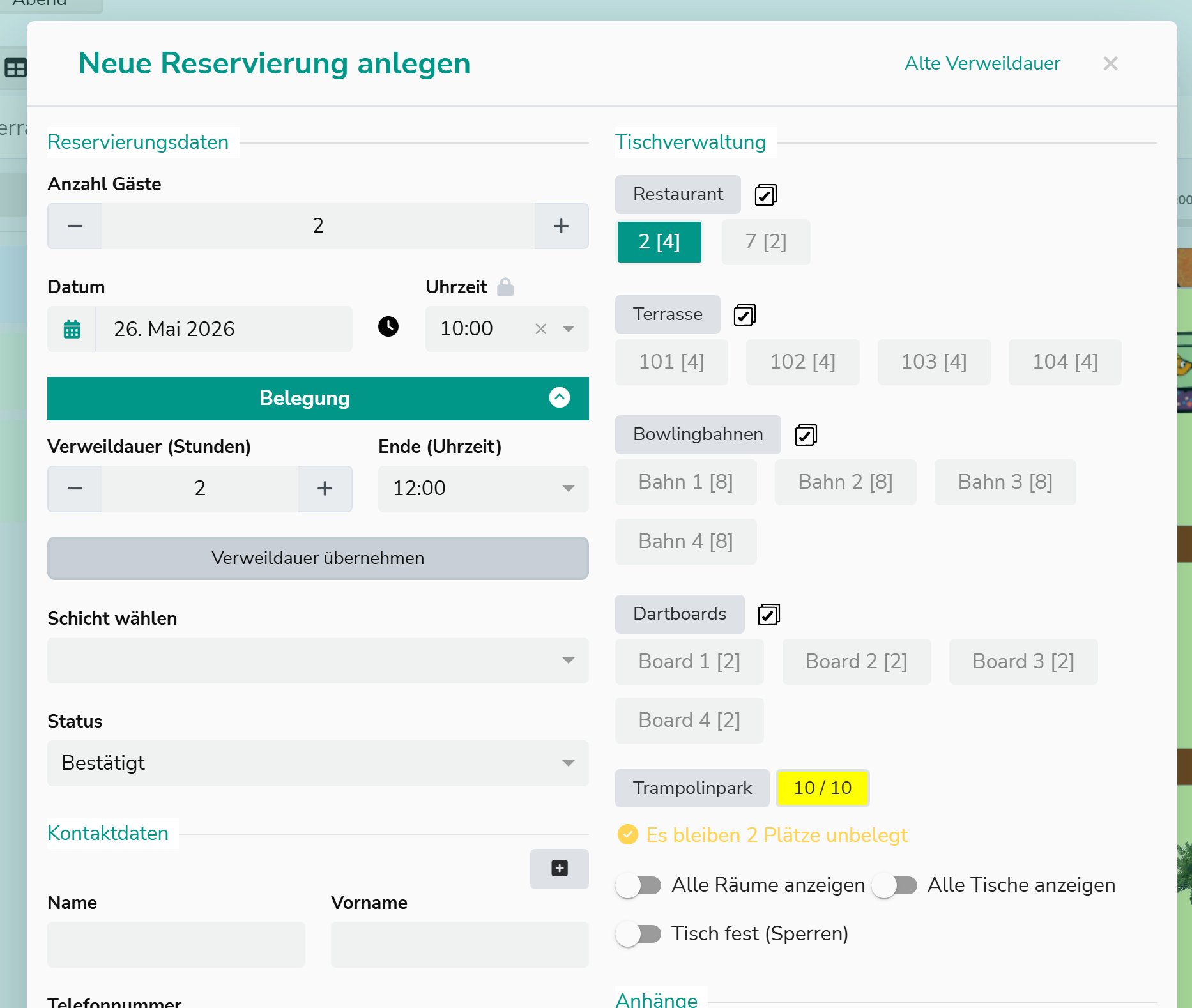Viewport: 1192px width, 1008px height.
Task: Turn on Tisch fest (Sperren) switch
Action: (x=638, y=934)
